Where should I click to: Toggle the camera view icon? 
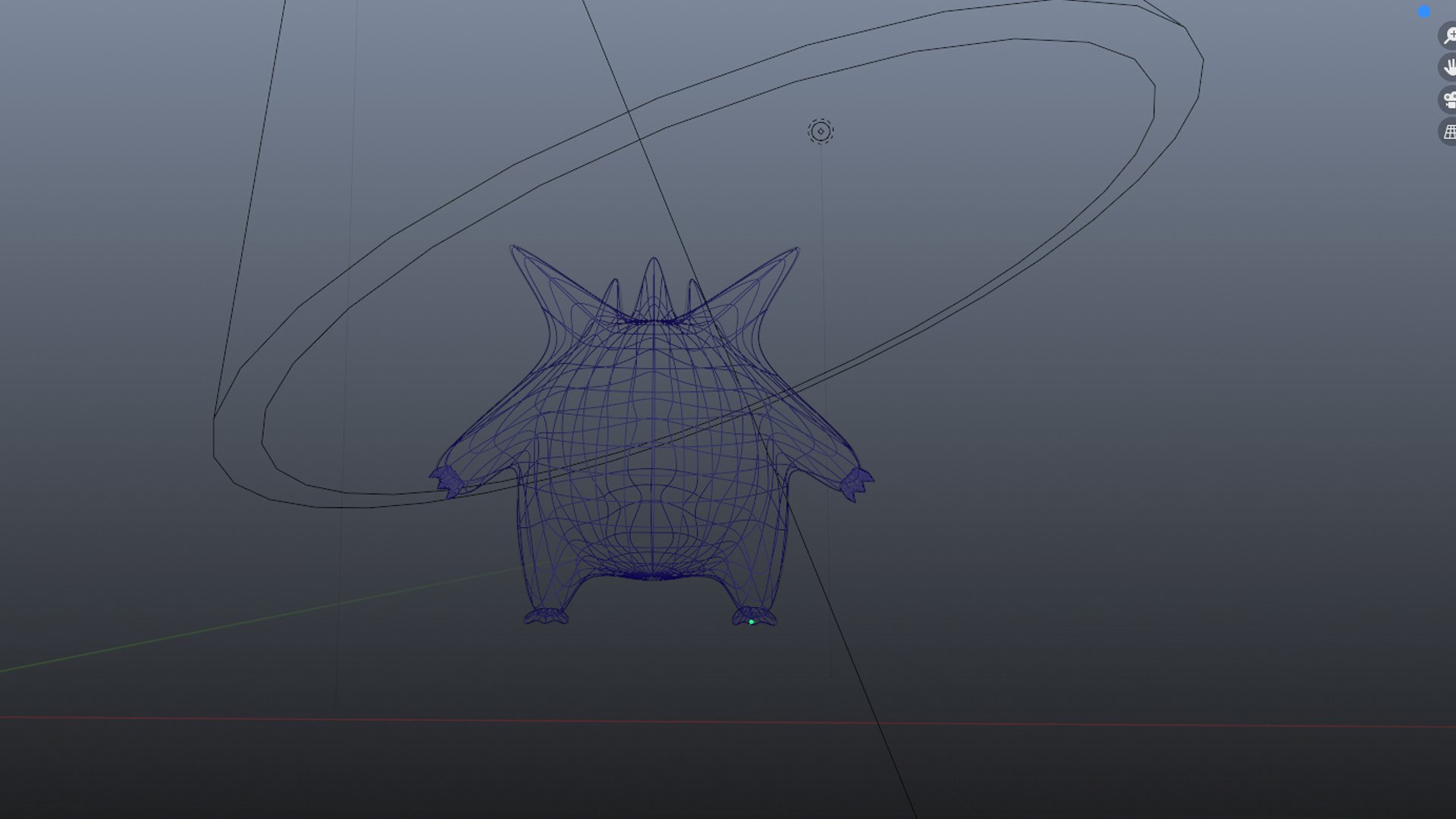[x=1448, y=99]
